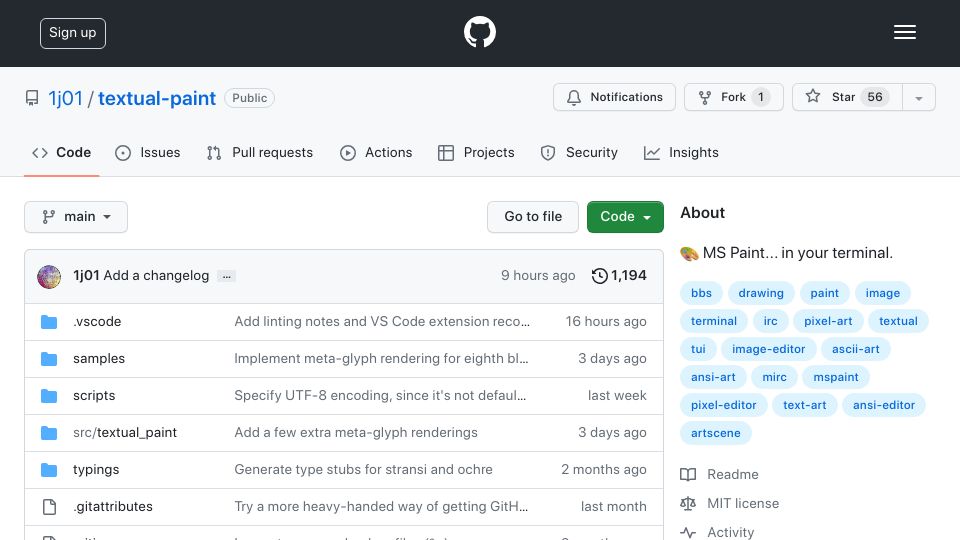The height and width of the screenshot is (540, 960).
Task: Open the Pull requests tab
Action: [x=260, y=152]
